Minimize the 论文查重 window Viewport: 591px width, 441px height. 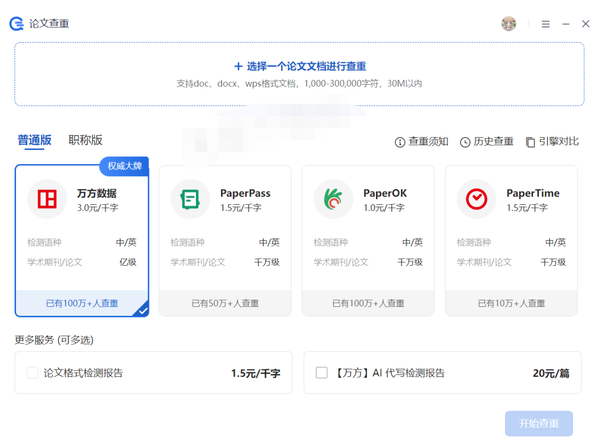(566, 24)
